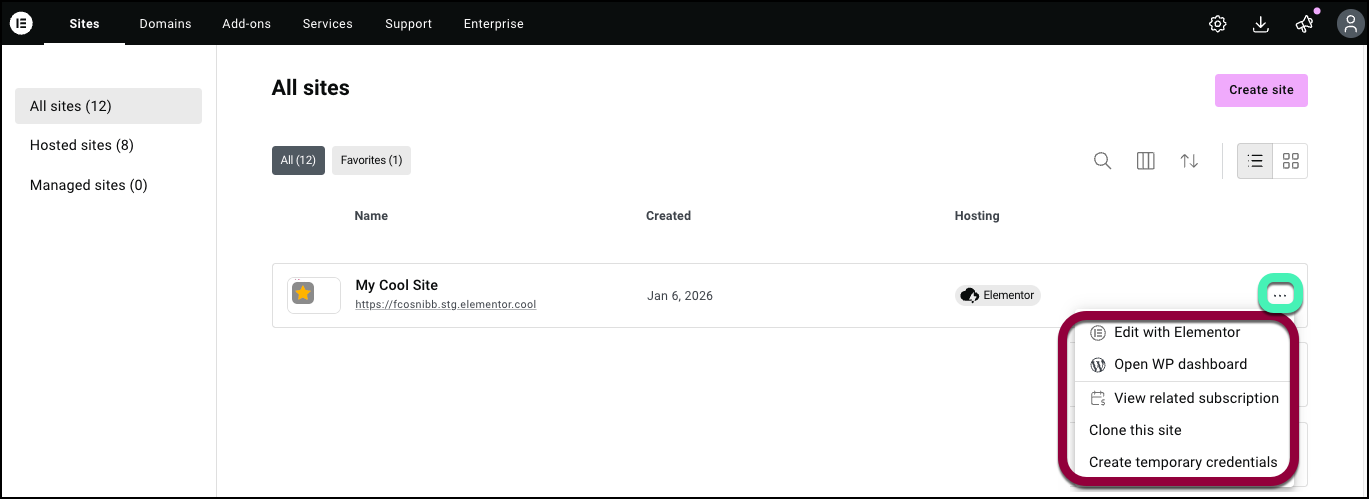Switch to grid view
The image size is (1369, 499).
point(1290,161)
